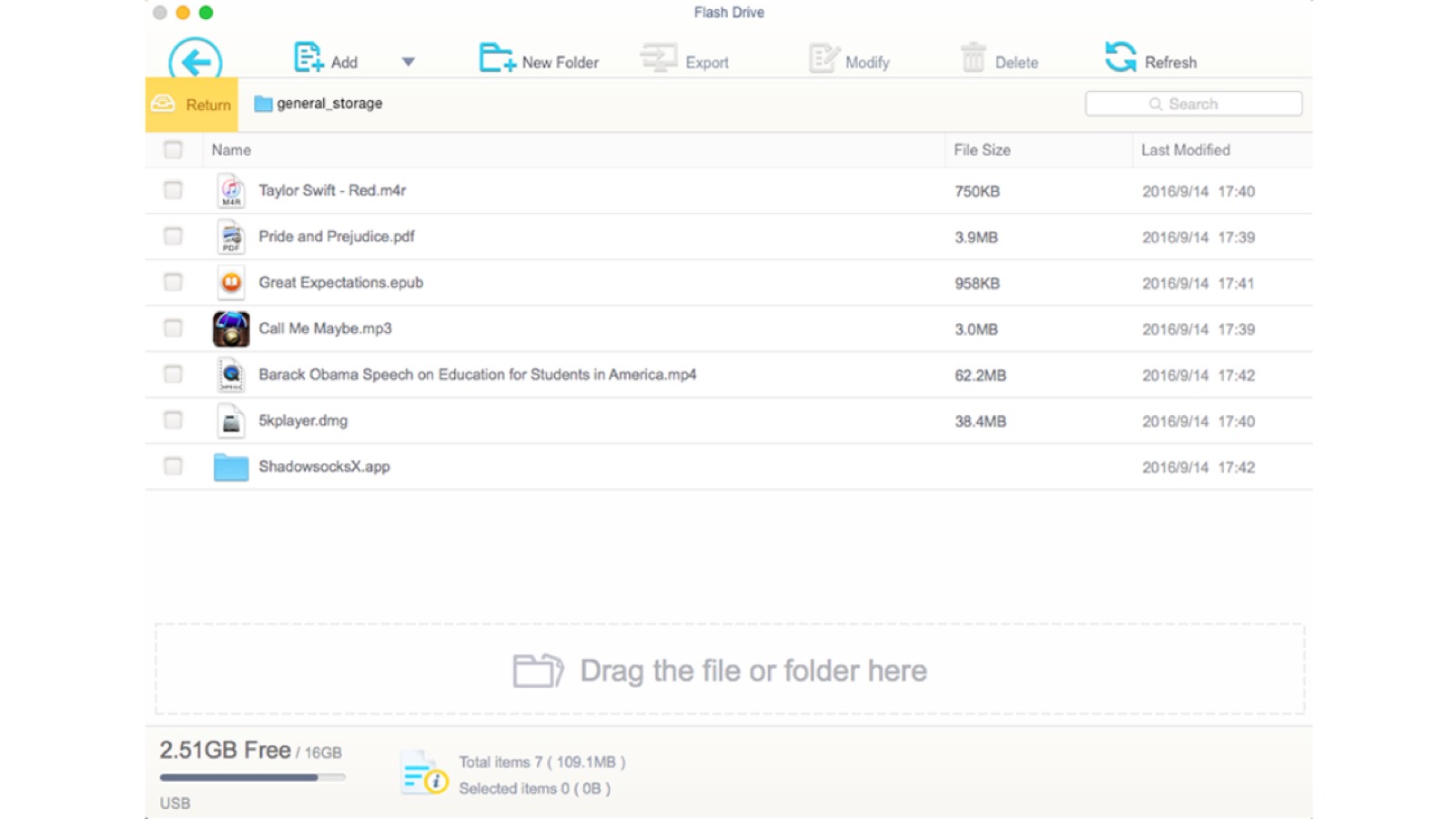
Task: Click the storage info icon in status bar
Action: (x=424, y=773)
